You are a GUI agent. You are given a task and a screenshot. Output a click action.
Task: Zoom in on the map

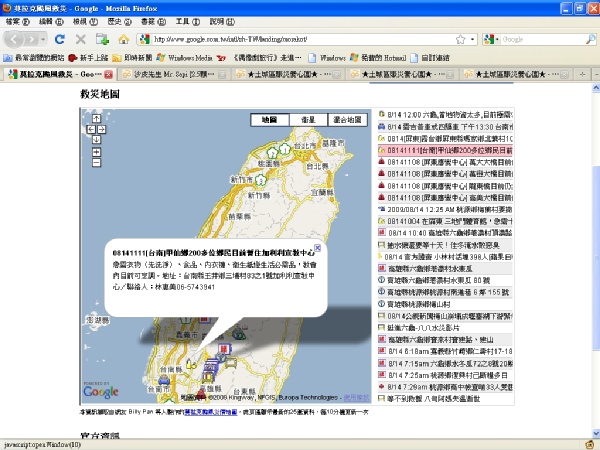tap(96, 152)
